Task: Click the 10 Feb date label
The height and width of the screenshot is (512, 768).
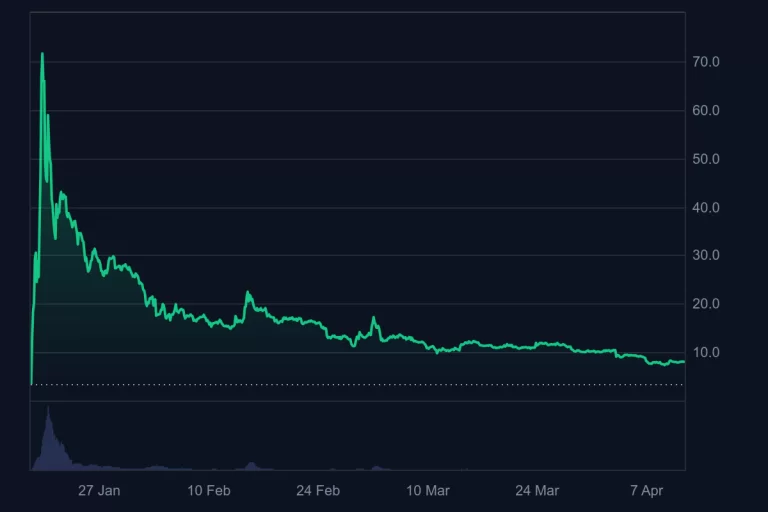Action: pyautogui.click(x=208, y=491)
